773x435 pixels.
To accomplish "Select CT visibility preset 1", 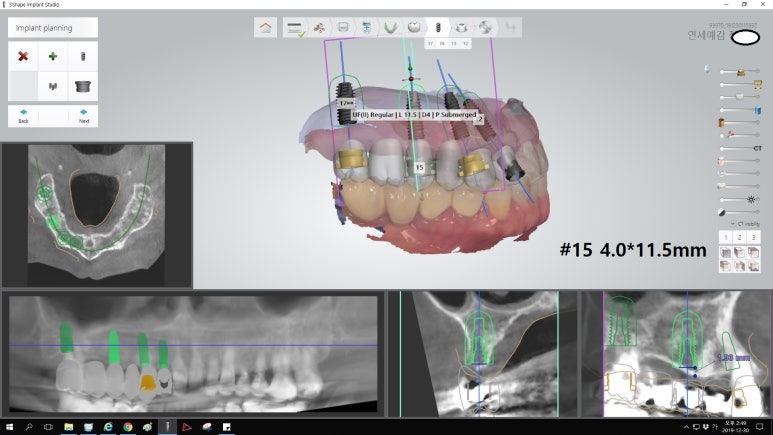I will pos(725,237).
